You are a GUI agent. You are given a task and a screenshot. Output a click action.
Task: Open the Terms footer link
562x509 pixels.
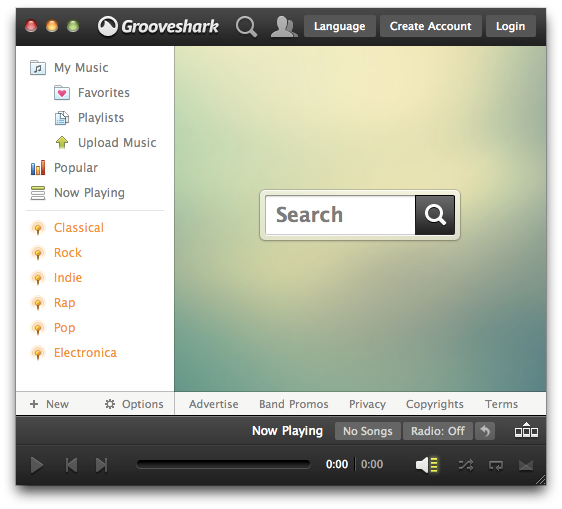(501, 404)
